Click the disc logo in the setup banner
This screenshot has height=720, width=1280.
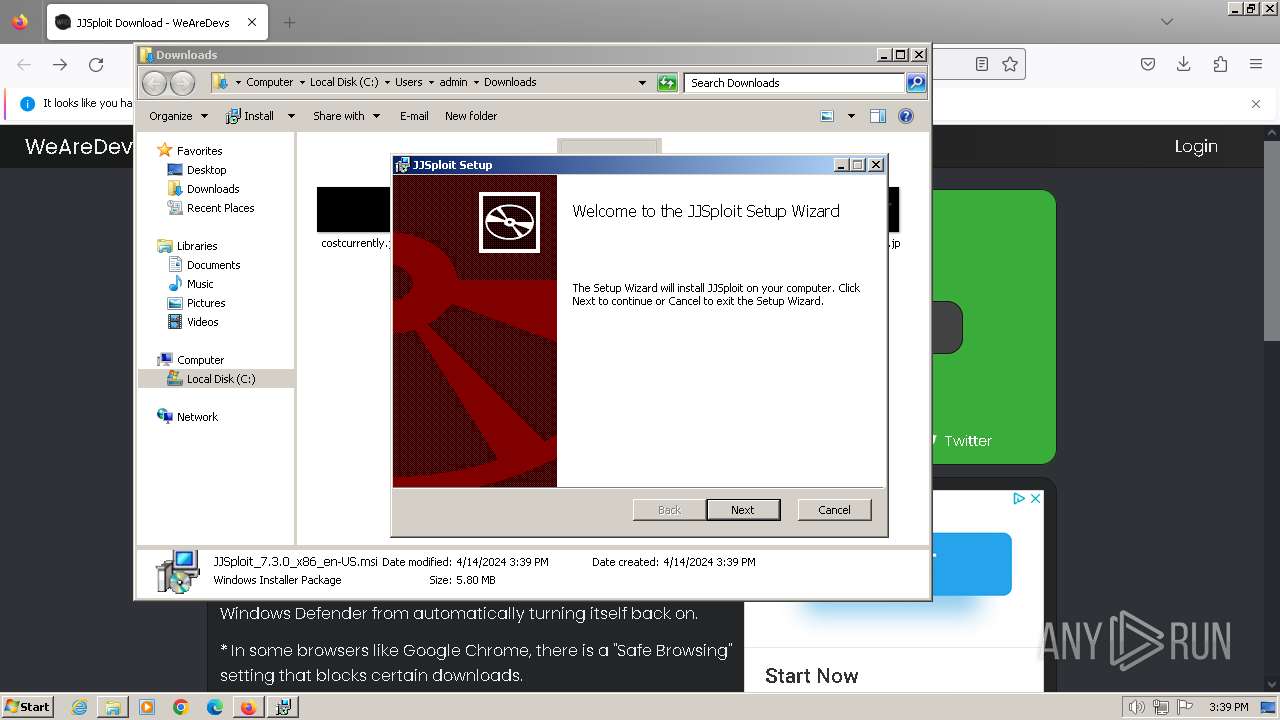click(x=509, y=222)
